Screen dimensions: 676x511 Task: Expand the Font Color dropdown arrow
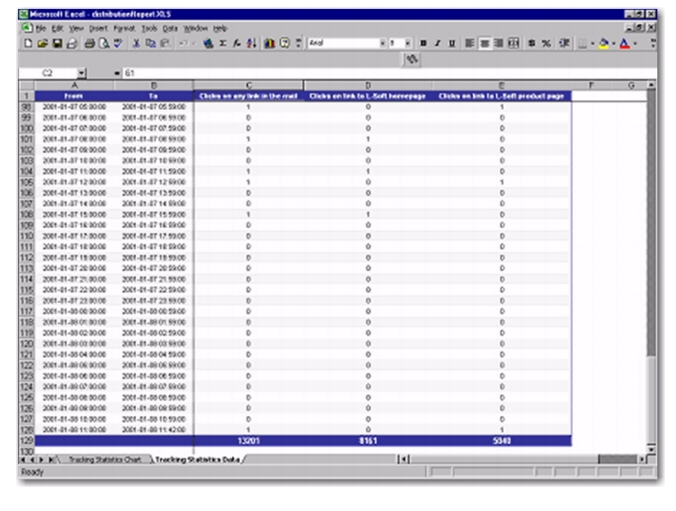pyautogui.click(x=635, y=44)
